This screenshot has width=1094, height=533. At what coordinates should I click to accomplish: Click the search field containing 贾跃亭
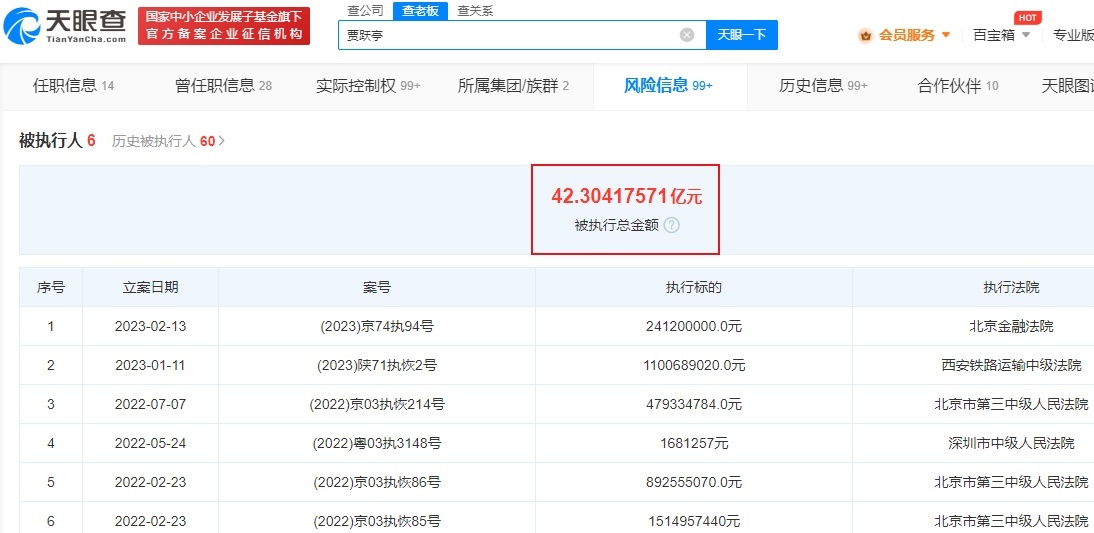(508, 35)
